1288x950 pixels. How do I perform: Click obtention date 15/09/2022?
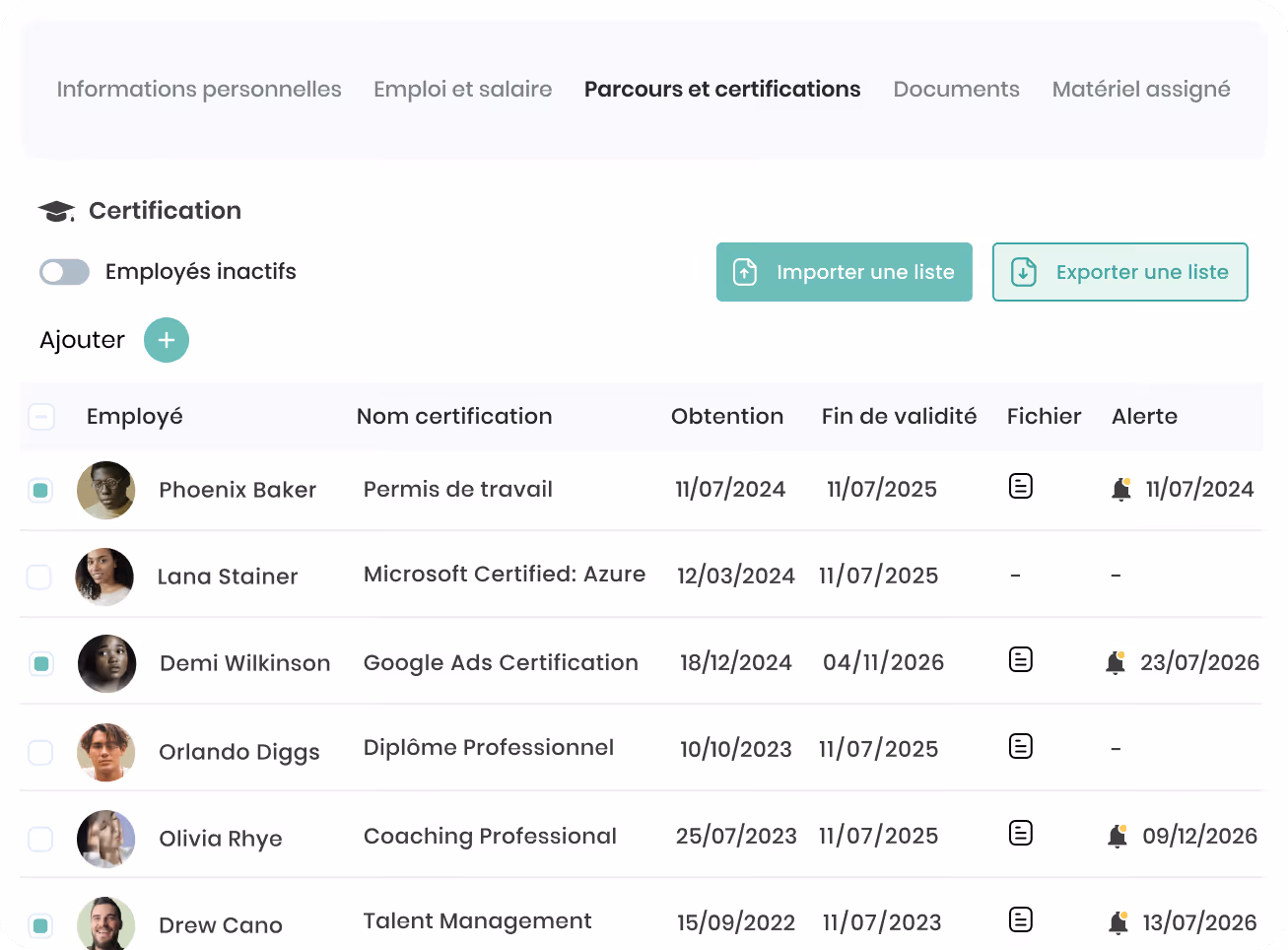736,922
